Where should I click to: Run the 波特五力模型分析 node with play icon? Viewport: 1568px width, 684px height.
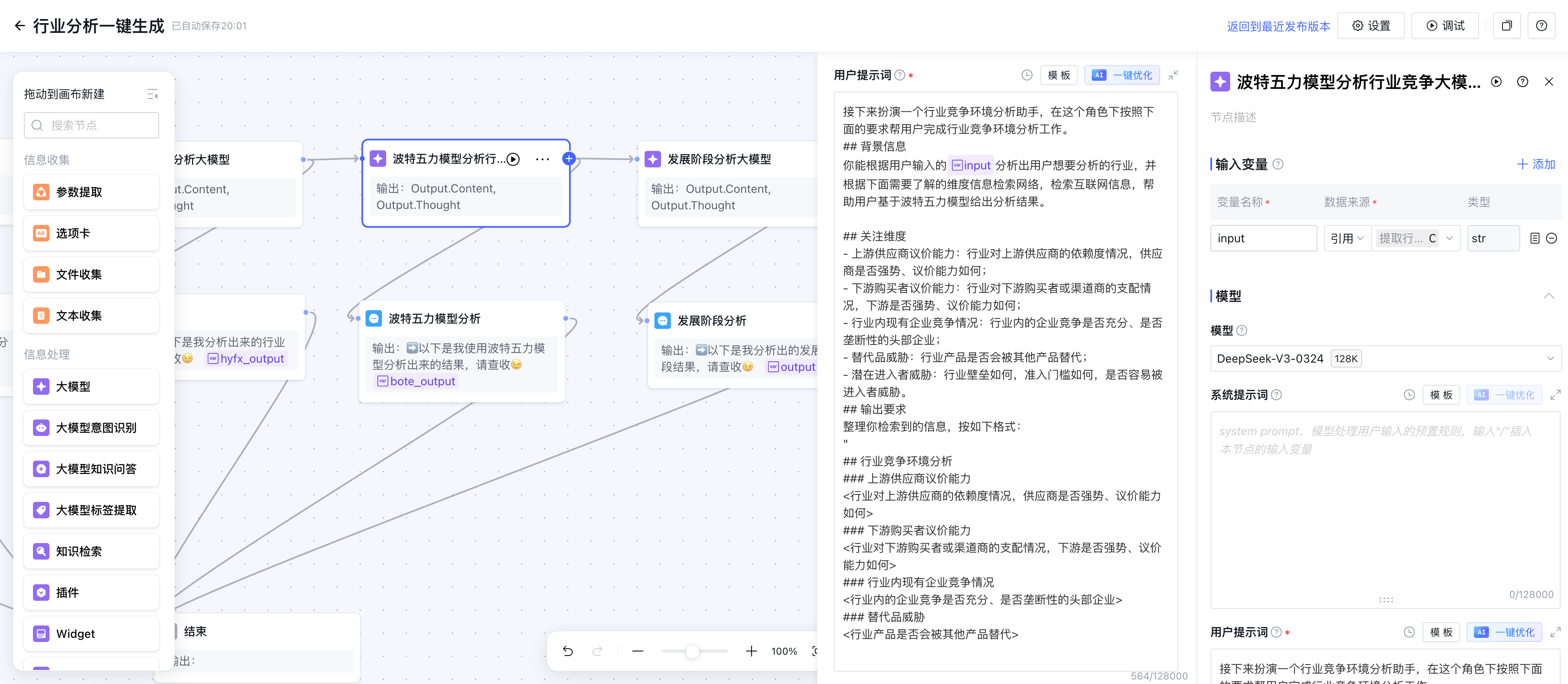point(513,159)
